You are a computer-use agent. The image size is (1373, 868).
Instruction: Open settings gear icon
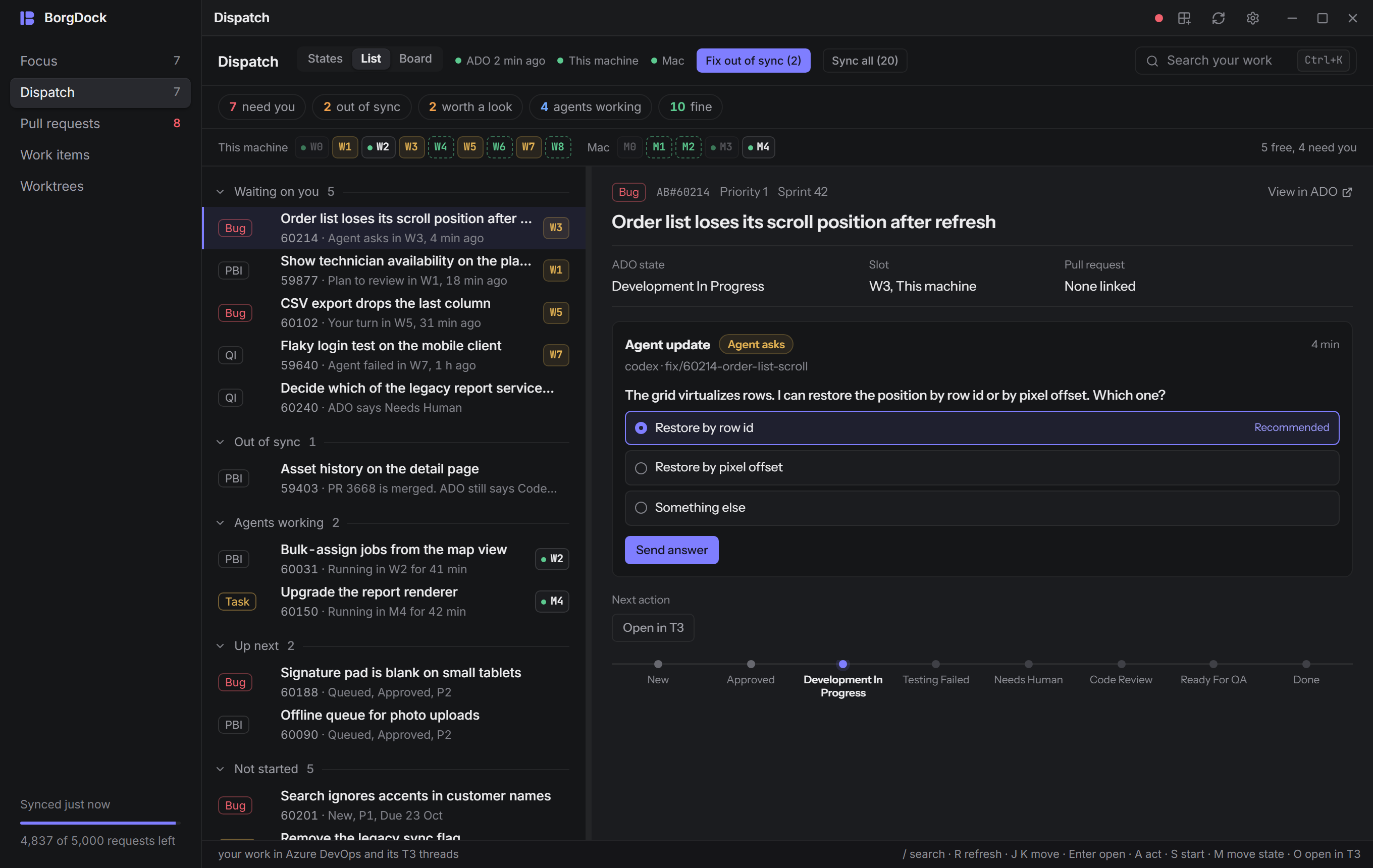1252,18
